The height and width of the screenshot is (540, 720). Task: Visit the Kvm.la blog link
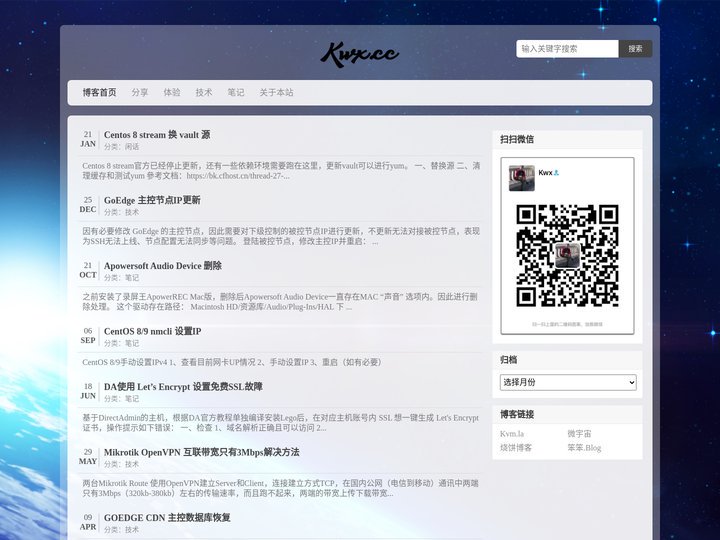[x=512, y=433]
